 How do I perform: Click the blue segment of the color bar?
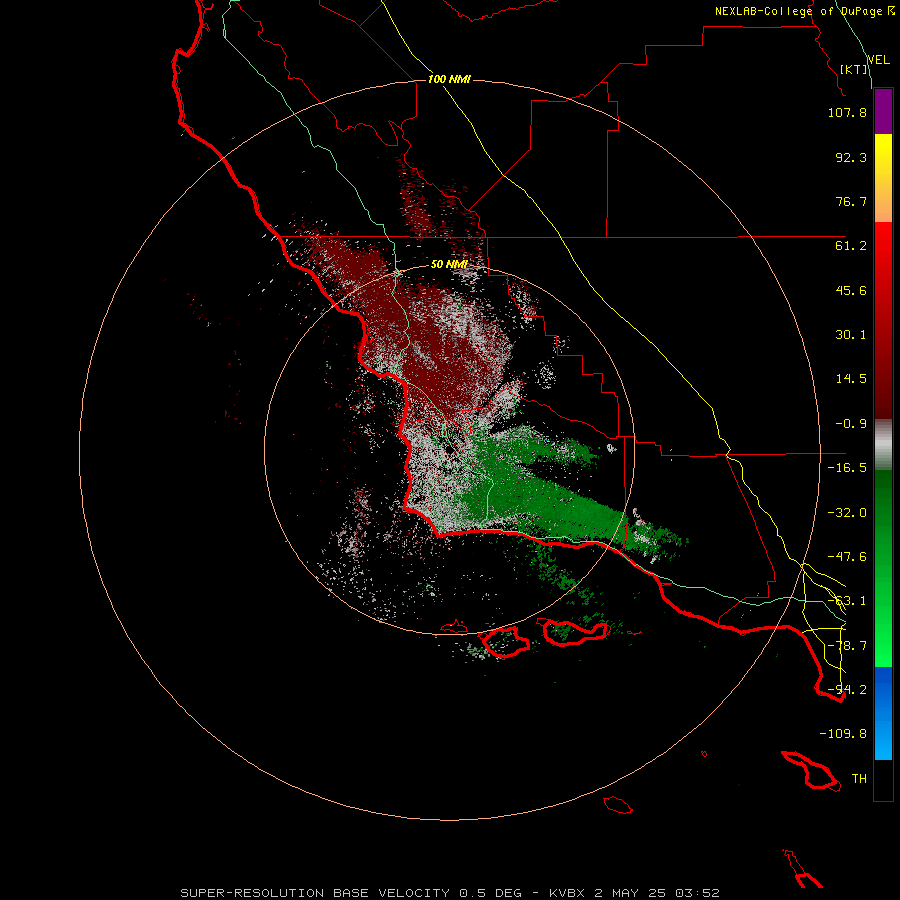pyautogui.click(x=883, y=713)
